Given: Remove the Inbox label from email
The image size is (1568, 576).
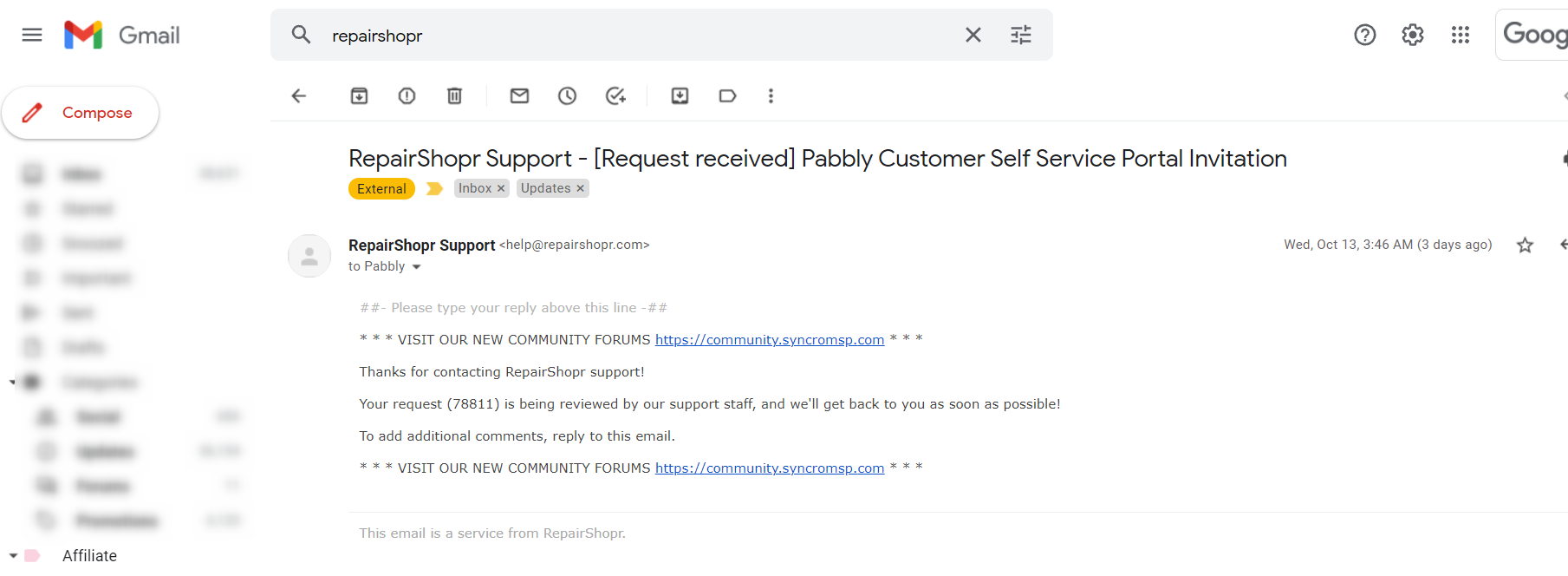Looking at the screenshot, I should (501, 188).
